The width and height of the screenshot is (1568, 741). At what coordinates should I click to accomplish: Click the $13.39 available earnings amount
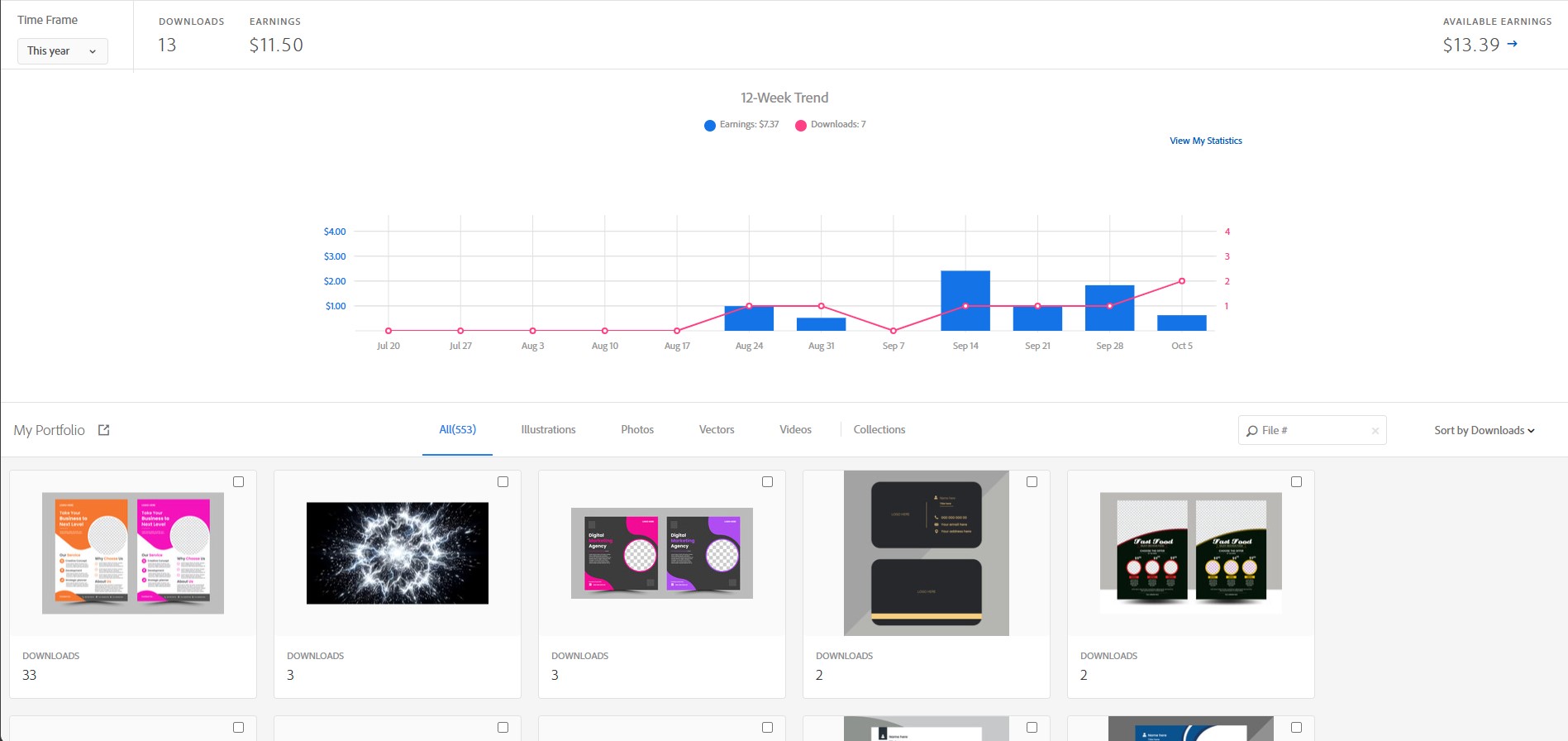point(1471,45)
